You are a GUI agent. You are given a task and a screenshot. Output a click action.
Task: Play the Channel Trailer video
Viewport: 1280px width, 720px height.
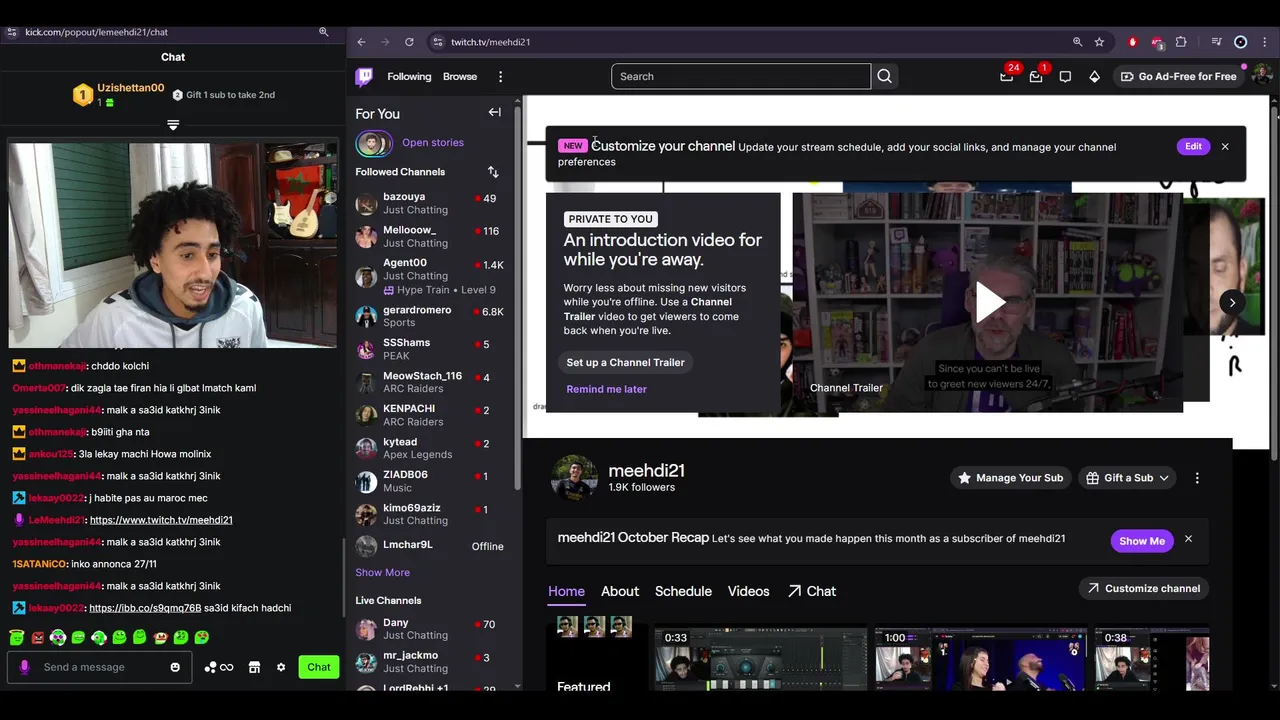(x=988, y=302)
